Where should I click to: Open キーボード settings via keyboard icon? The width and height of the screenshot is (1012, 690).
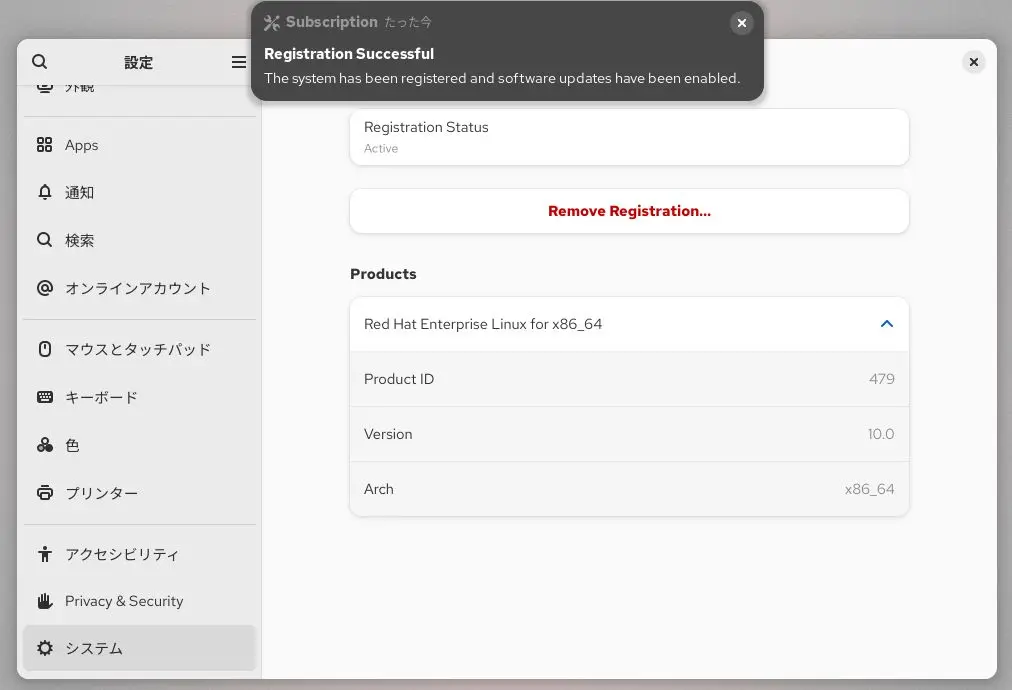tap(45, 397)
